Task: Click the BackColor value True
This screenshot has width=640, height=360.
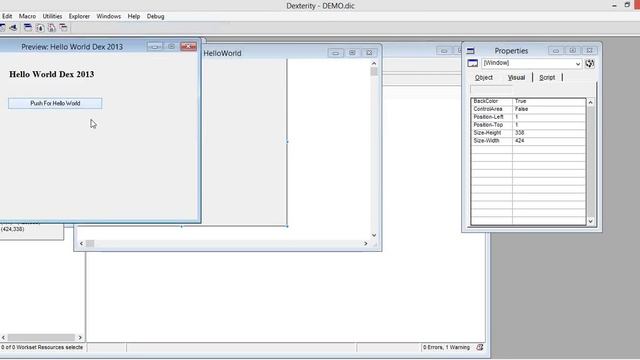Action: coord(520,101)
